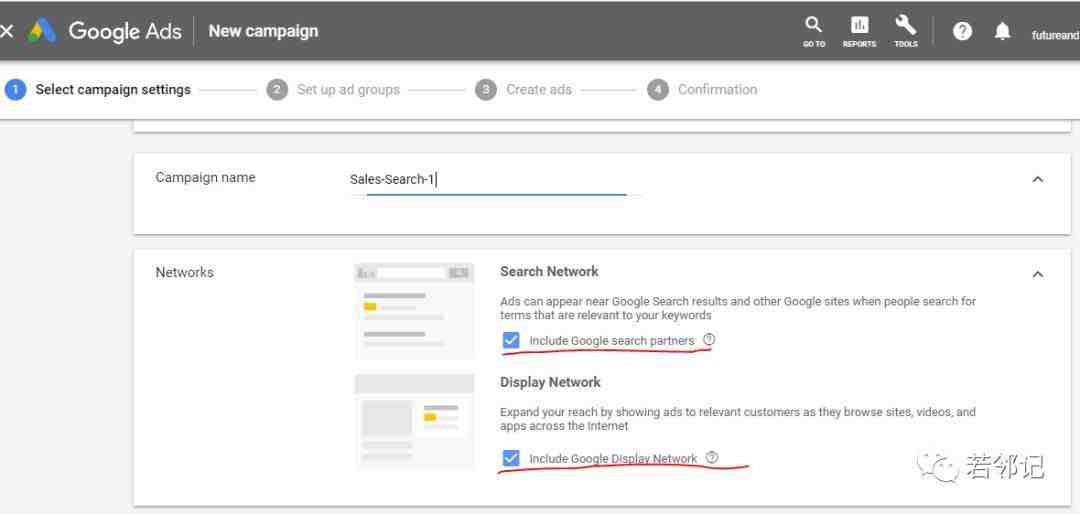1080x514 pixels.
Task: Click the Networks section label
Action: (185, 272)
